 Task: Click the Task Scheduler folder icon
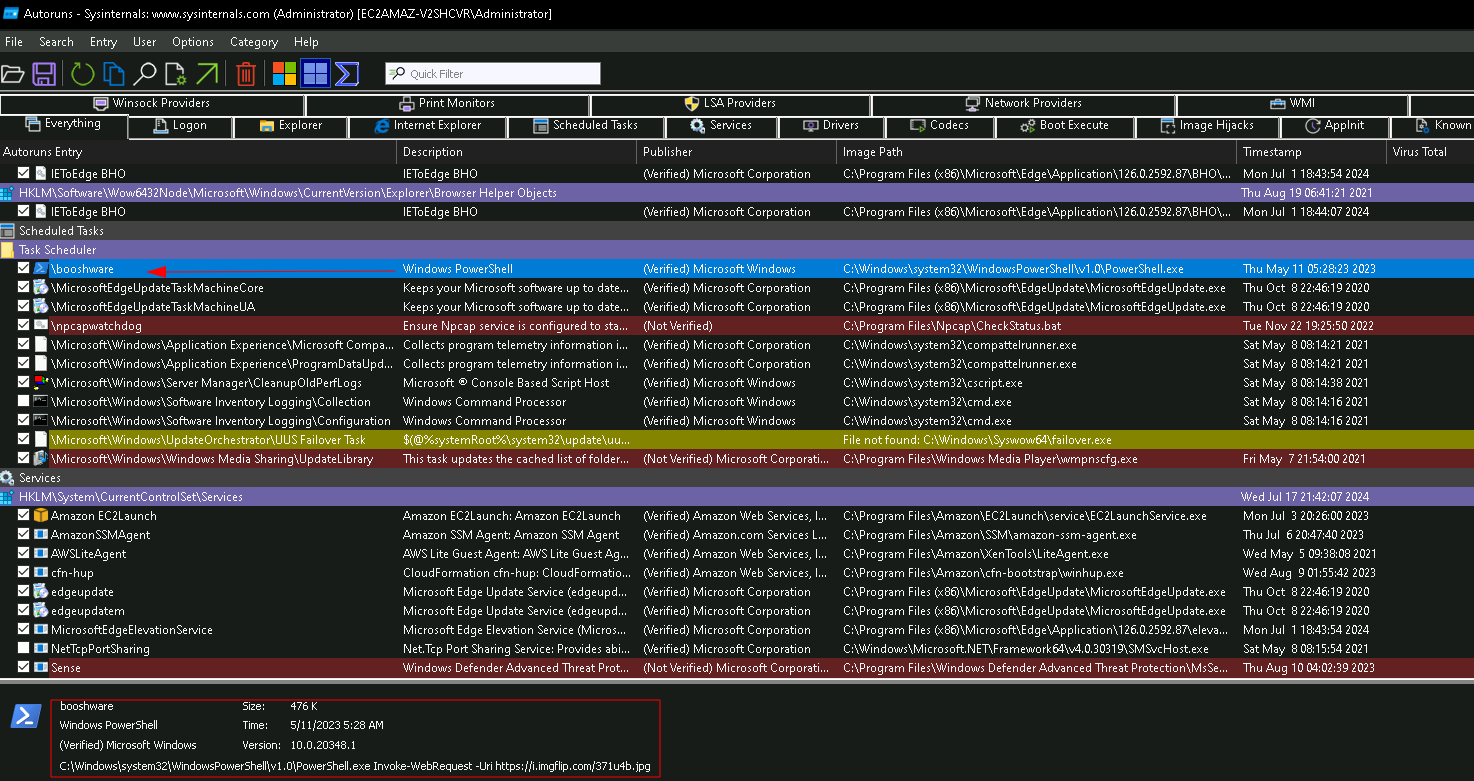[7, 250]
